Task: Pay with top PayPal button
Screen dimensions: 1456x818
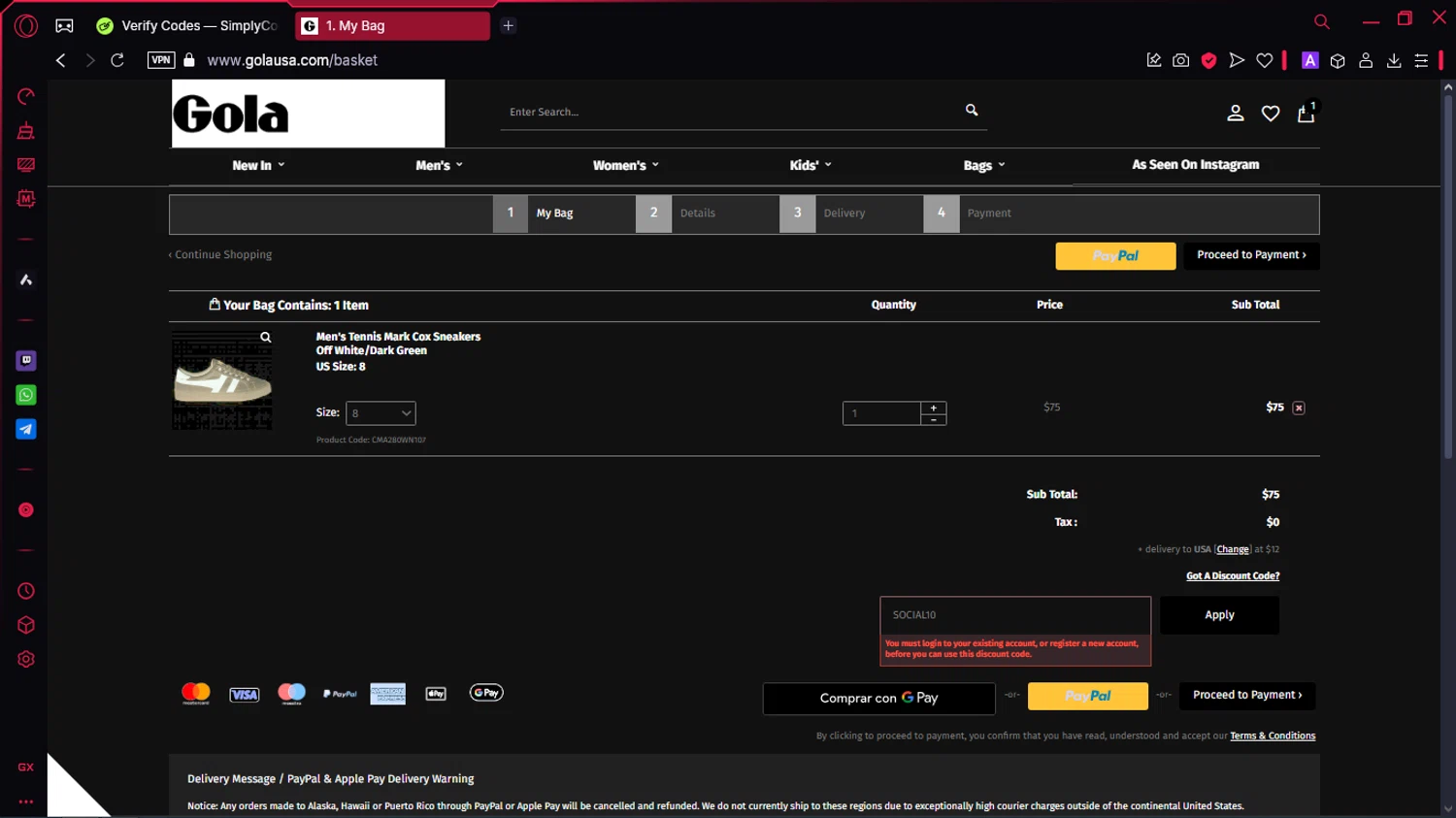Action: (1115, 256)
